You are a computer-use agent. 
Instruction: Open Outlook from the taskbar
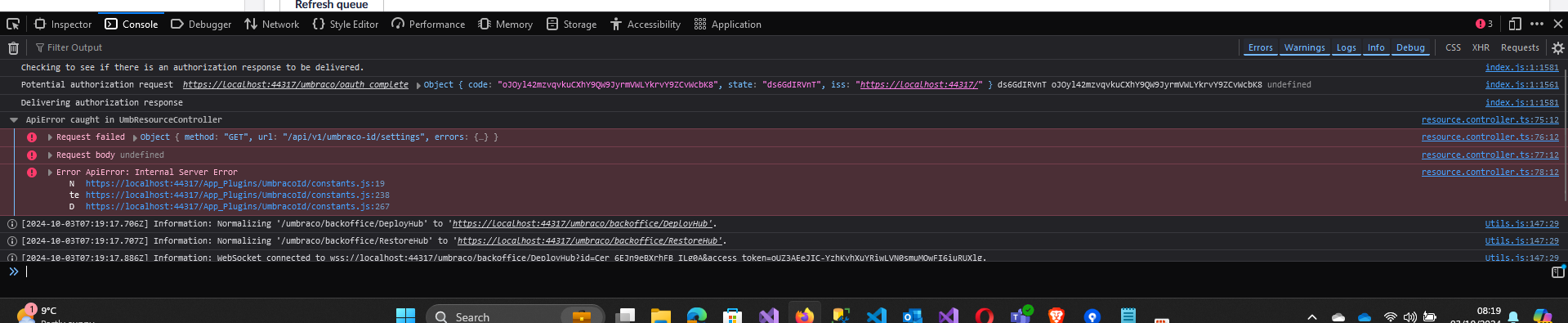click(x=912, y=316)
